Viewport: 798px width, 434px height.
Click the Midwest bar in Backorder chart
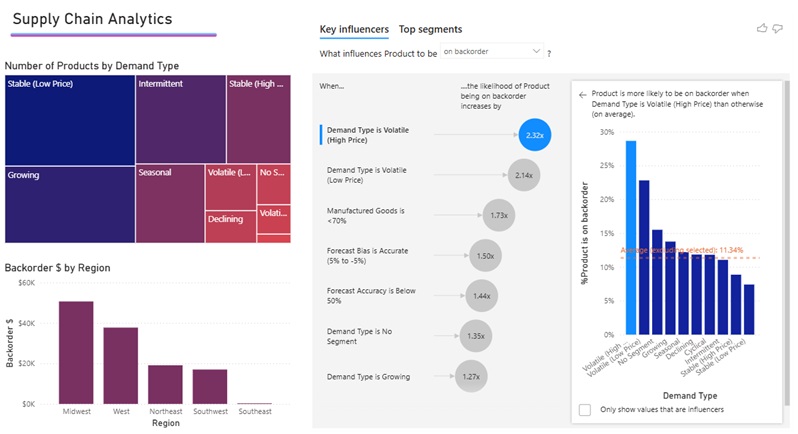click(x=76, y=352)
